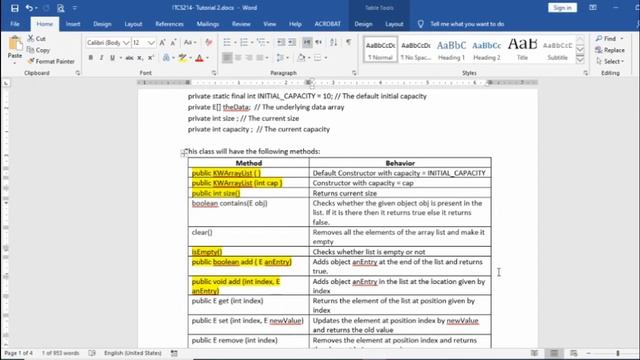Click the Sign in button

coord(562,8)
